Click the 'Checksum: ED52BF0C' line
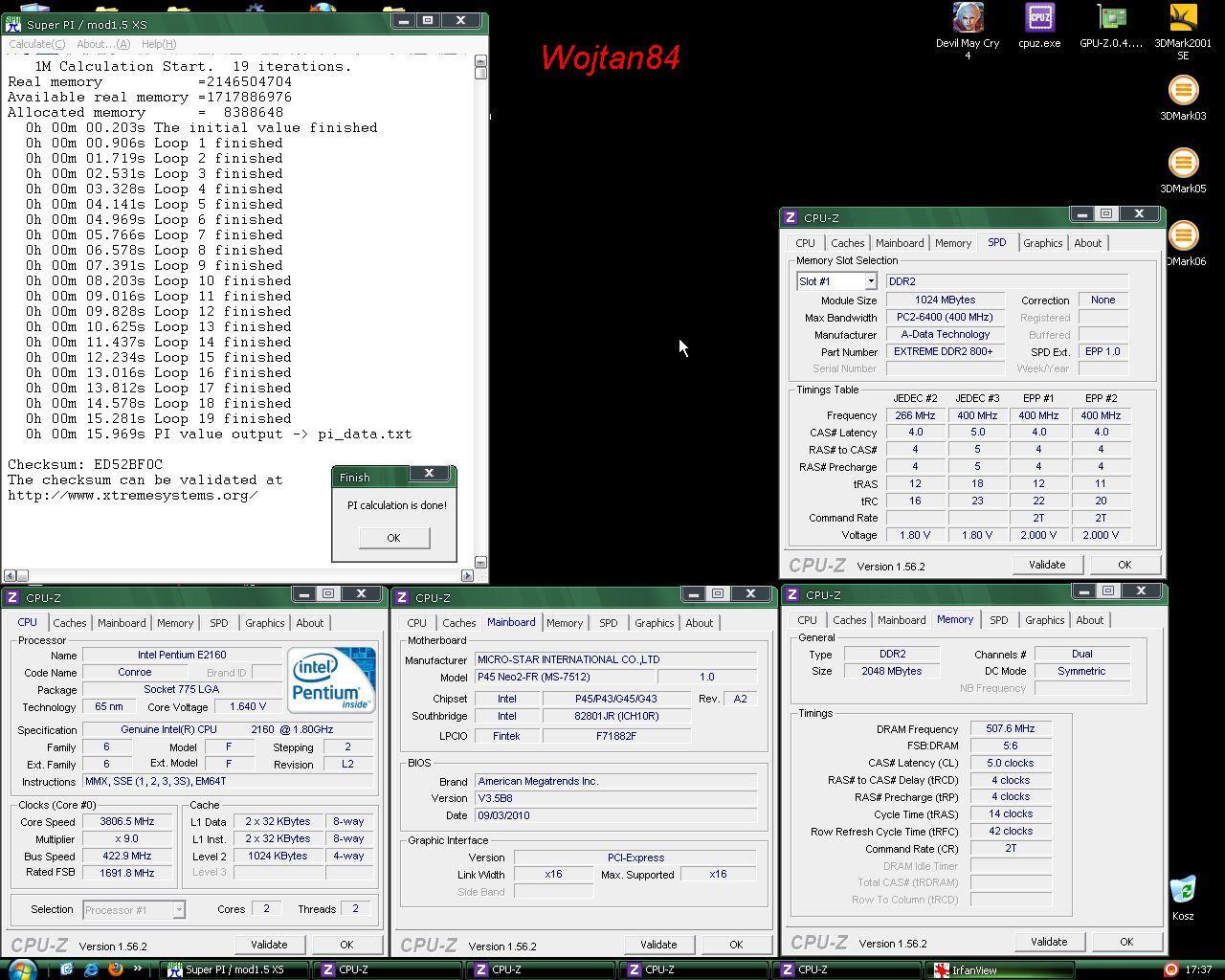Viewport: 1225px width, 980px height. pos(85,465)
